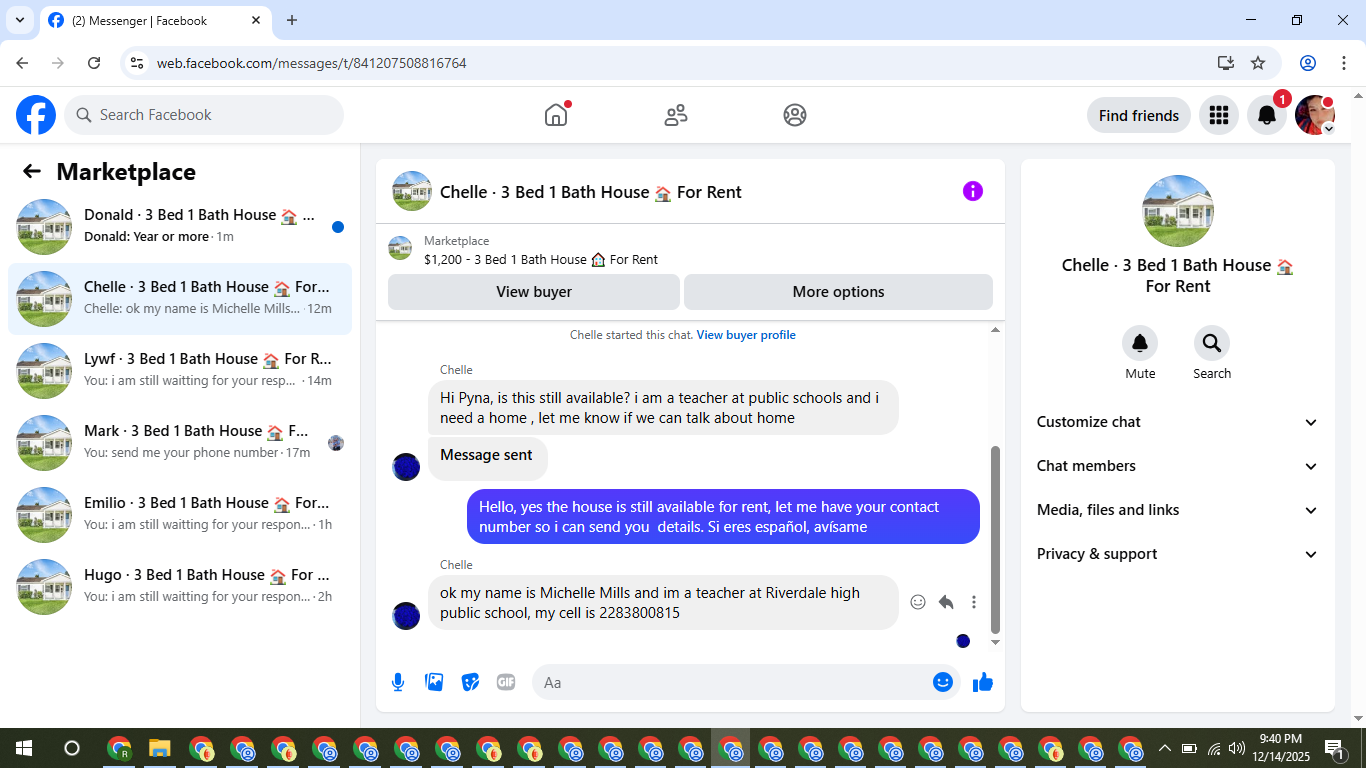
Task: Open conversation information purple icon
Action: [973, 191]
